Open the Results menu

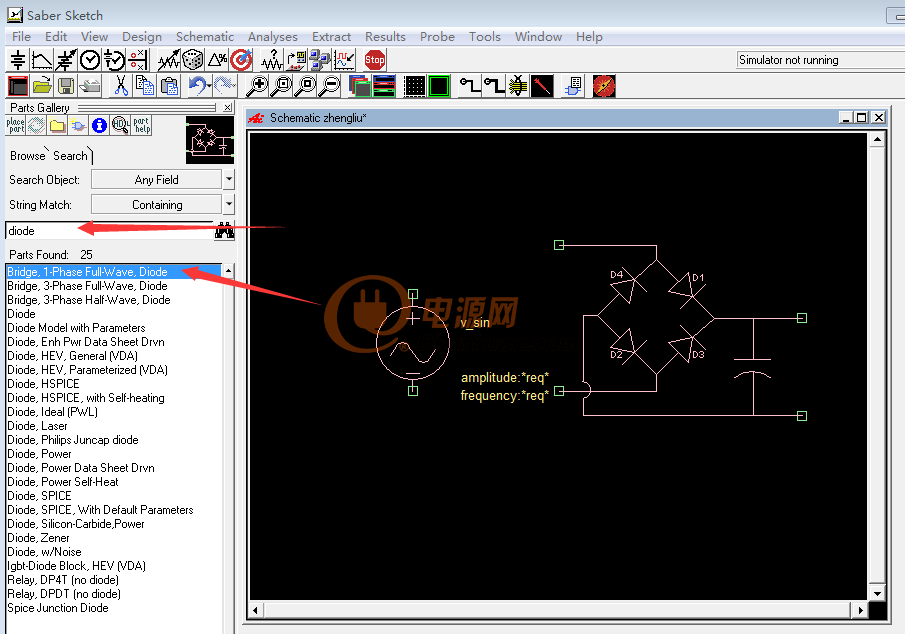(386, 36)
